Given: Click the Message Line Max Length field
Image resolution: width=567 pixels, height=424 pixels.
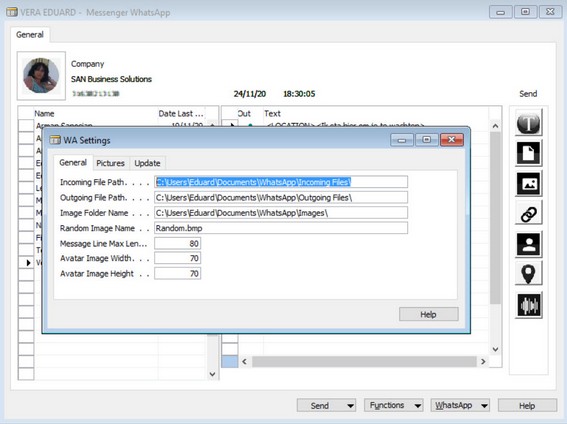Looking at the screenshot, I should [x=178, y=243].
